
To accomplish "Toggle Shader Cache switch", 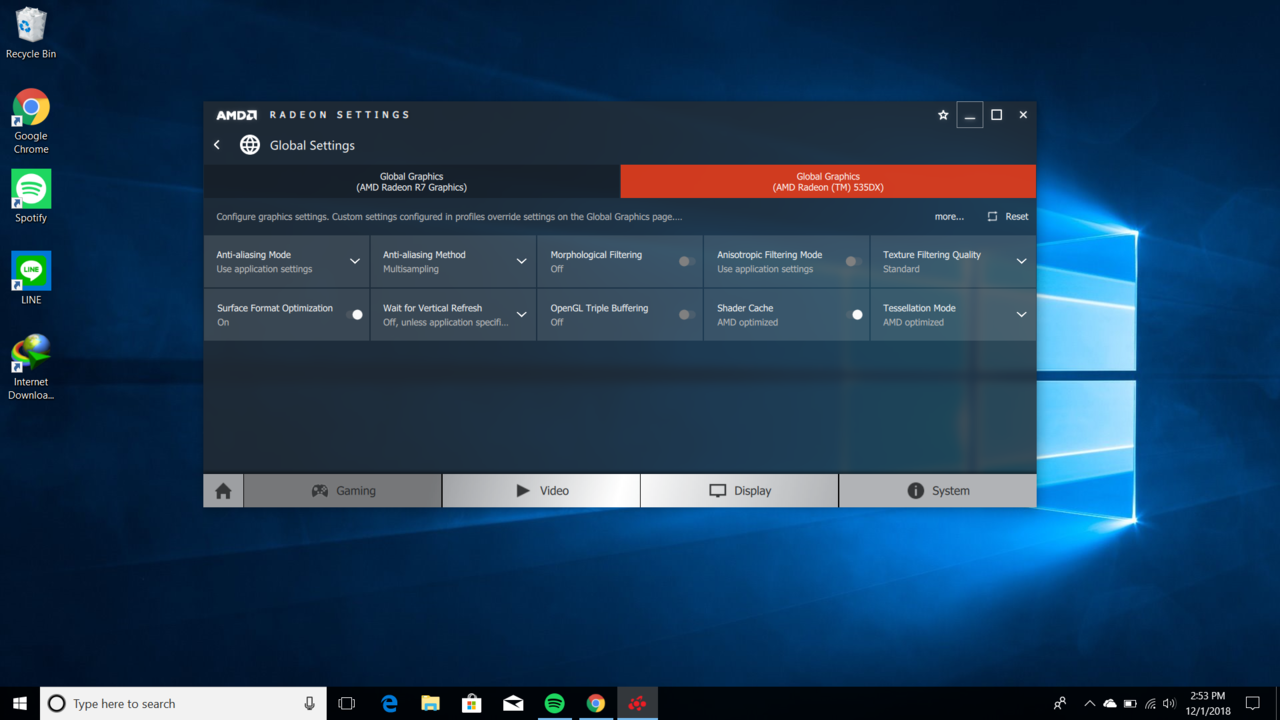I will 855,314.
